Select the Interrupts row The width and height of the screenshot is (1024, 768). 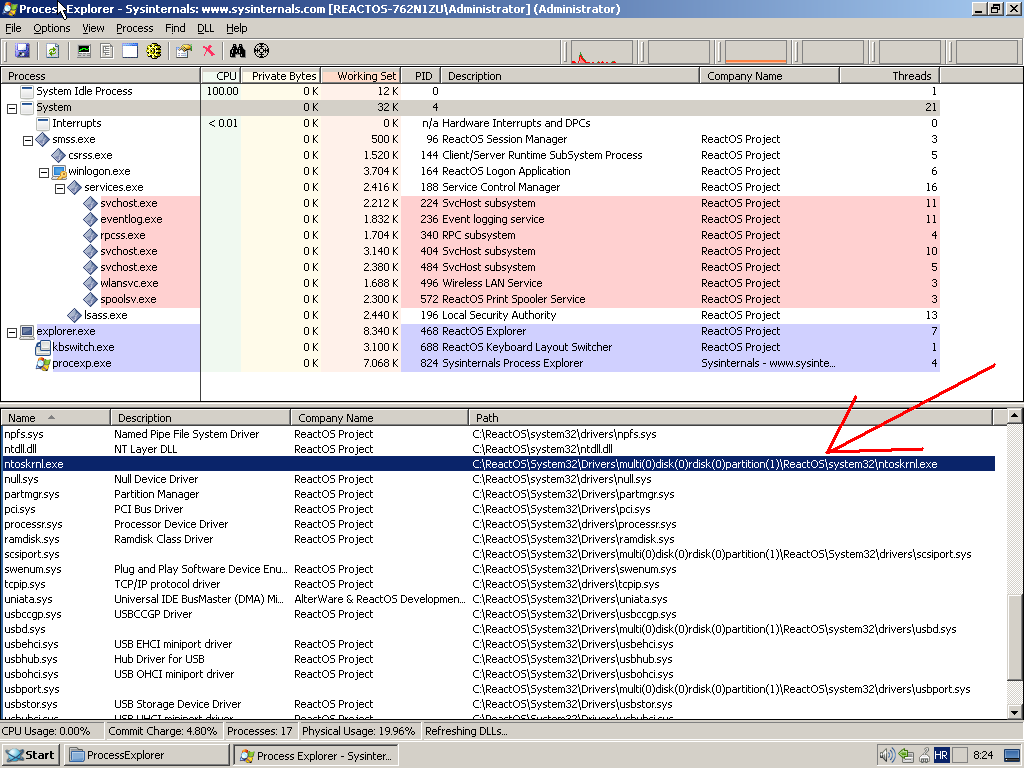470,123
